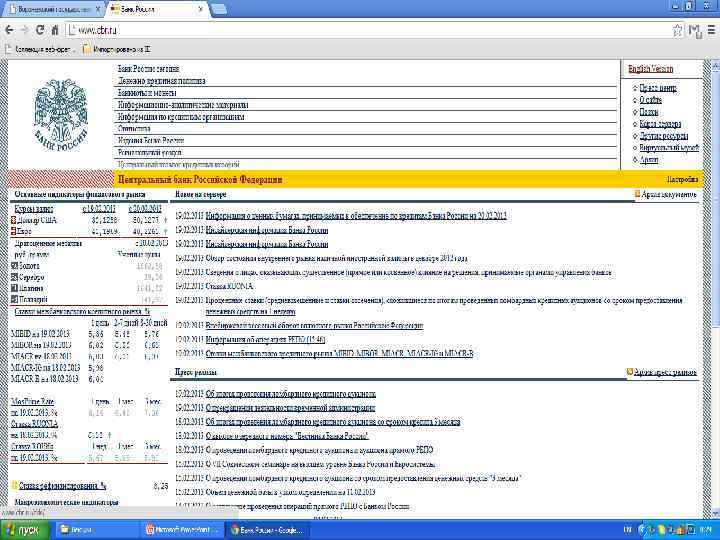Open the Windows Пуск start button
720x540 pixels.
click(23, 530)
